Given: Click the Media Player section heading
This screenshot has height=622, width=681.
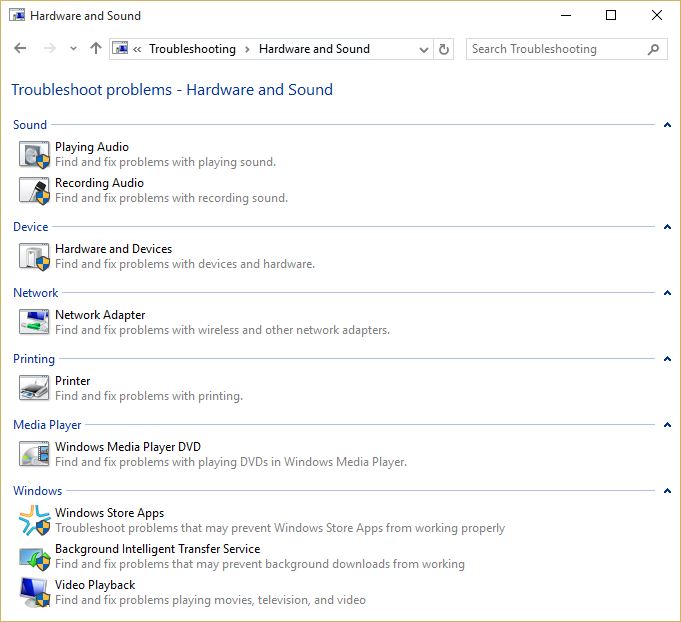Looking at the screenshot, I should tap(47, 425).
